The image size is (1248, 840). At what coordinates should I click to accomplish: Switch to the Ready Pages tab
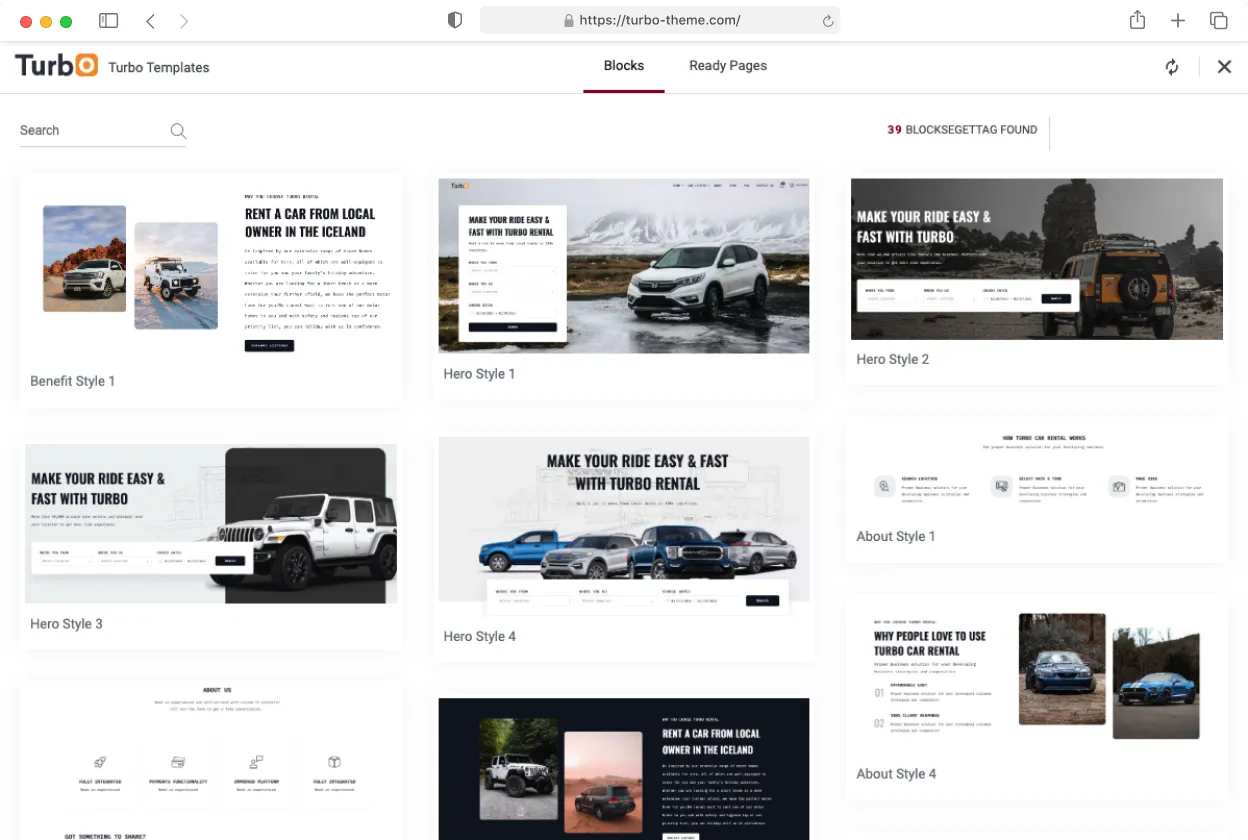click(x=728, y=66)
